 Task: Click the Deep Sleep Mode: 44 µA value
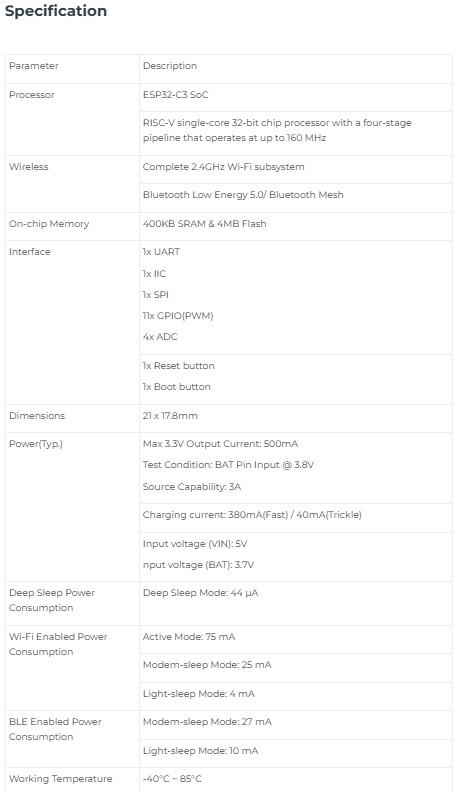[x=200, y=593]
